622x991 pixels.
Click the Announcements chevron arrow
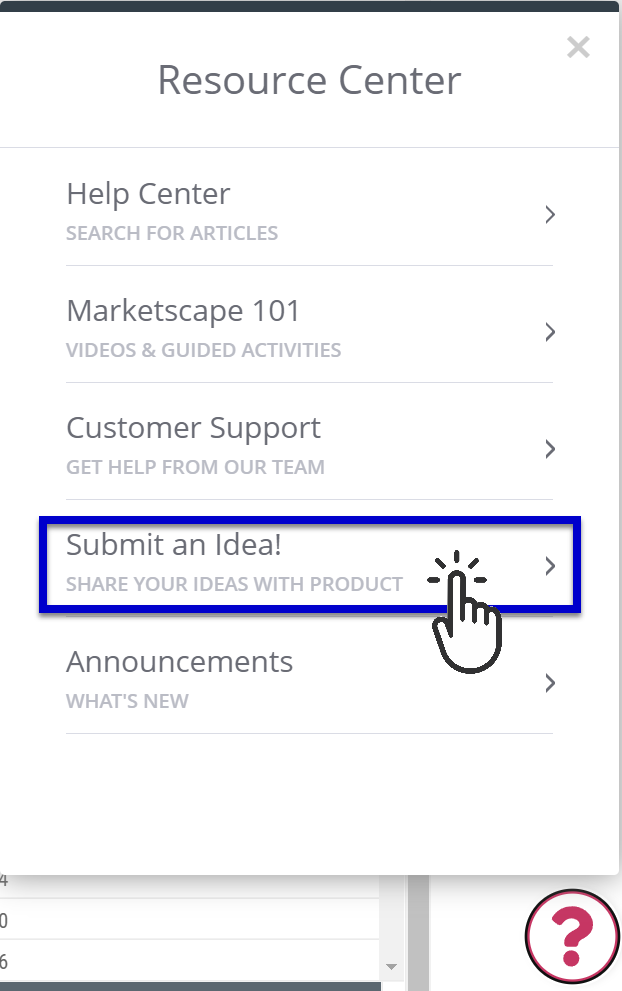pos(550,683)
